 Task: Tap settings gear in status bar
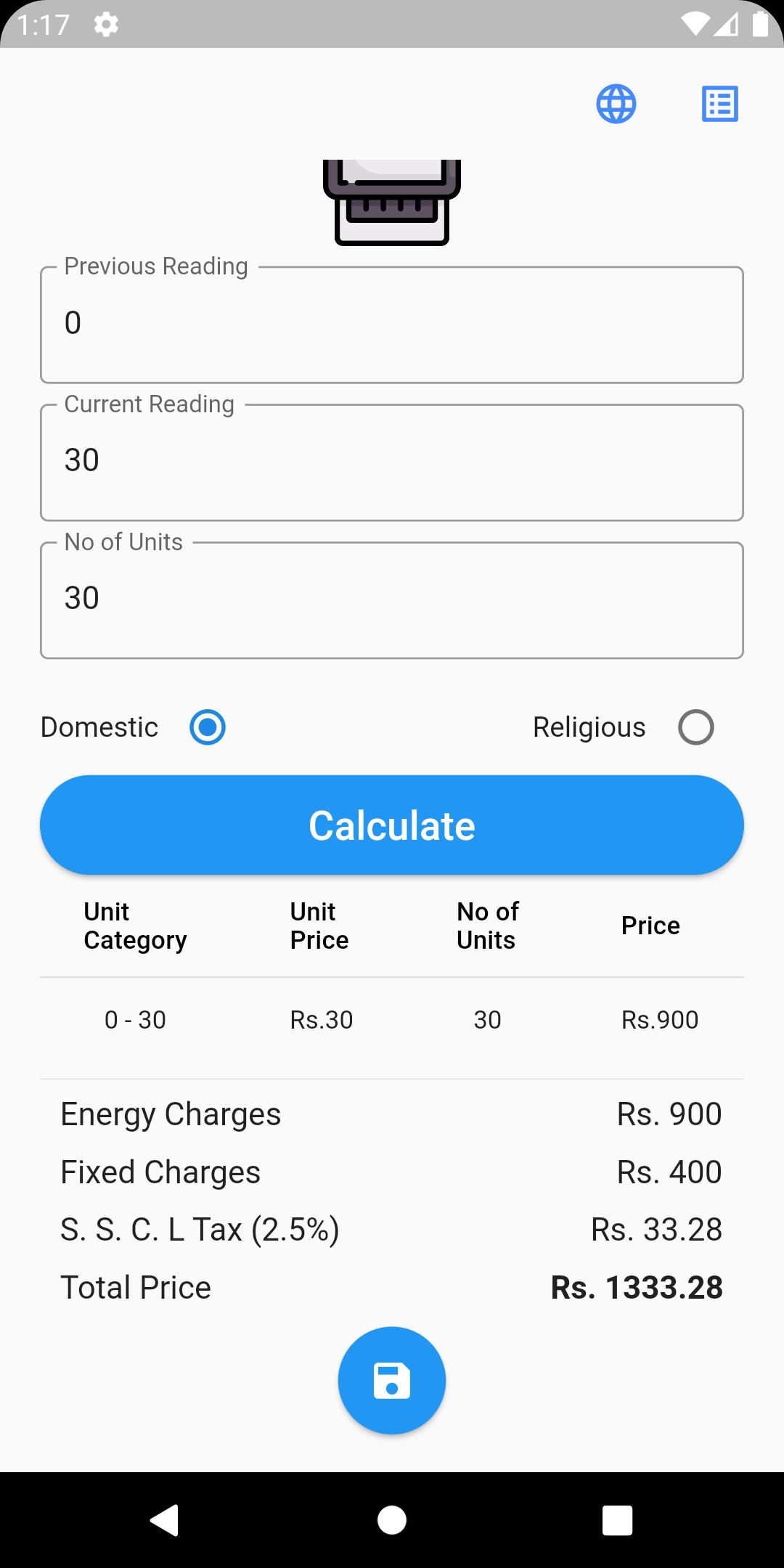click(106, 25)
